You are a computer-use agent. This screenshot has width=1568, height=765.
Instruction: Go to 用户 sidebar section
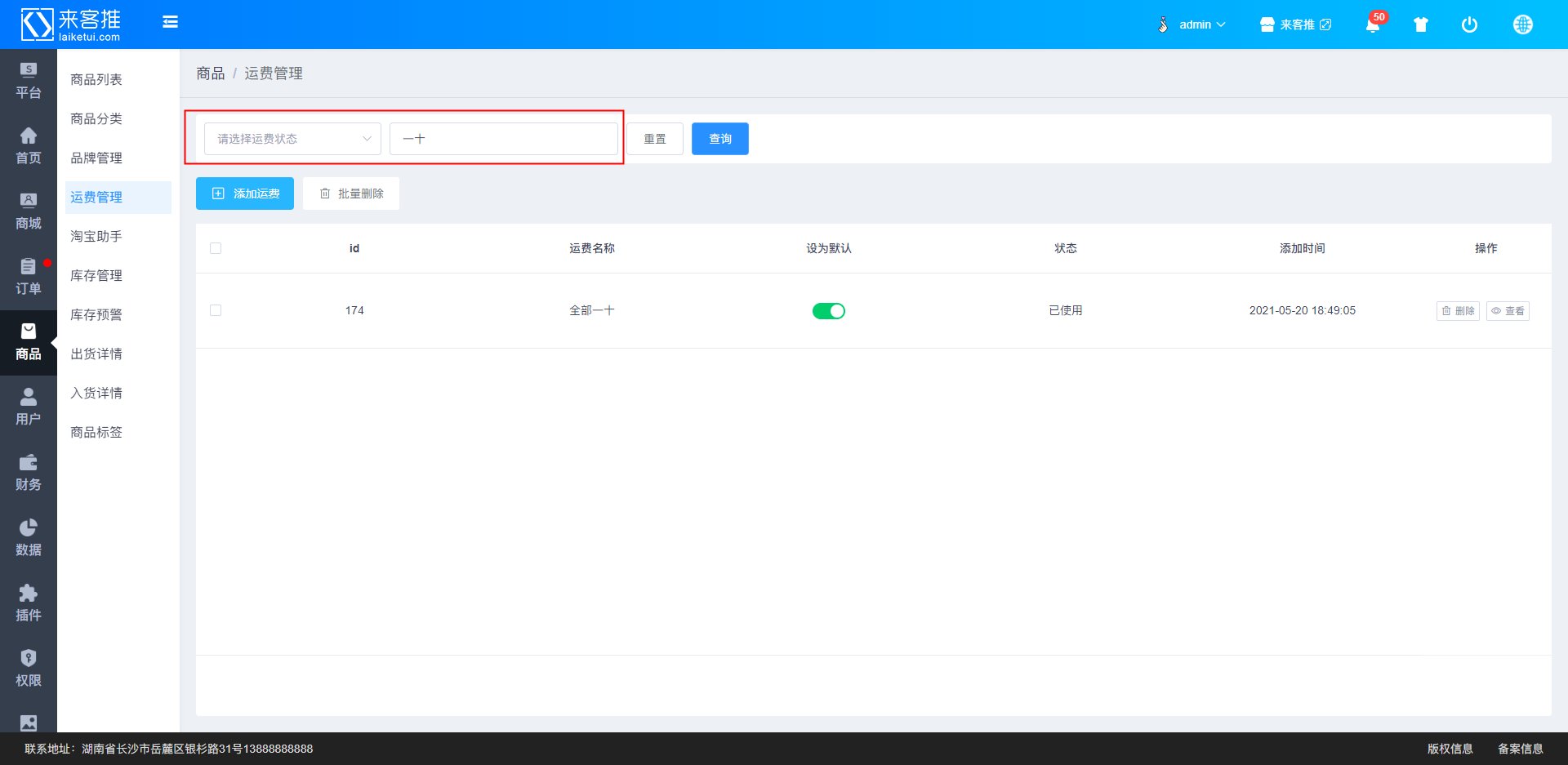[x=29, y=408]
